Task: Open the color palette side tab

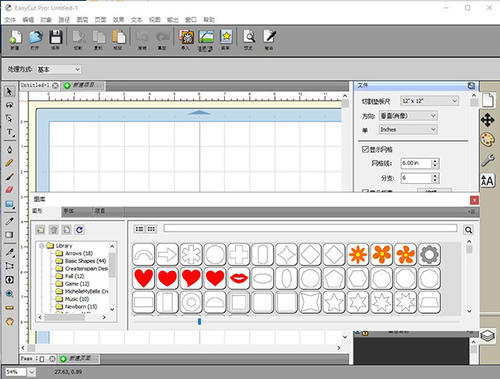Action: tap(488, 140)
